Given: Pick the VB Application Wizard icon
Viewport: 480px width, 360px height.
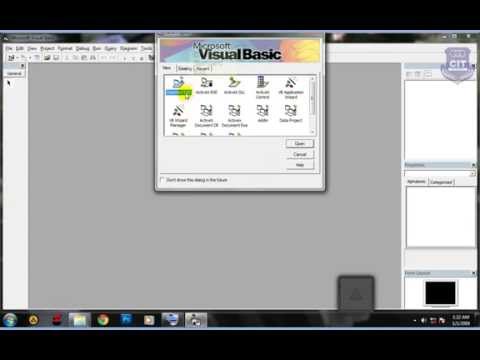Looking at the screenshot, I should pos(291,88).
